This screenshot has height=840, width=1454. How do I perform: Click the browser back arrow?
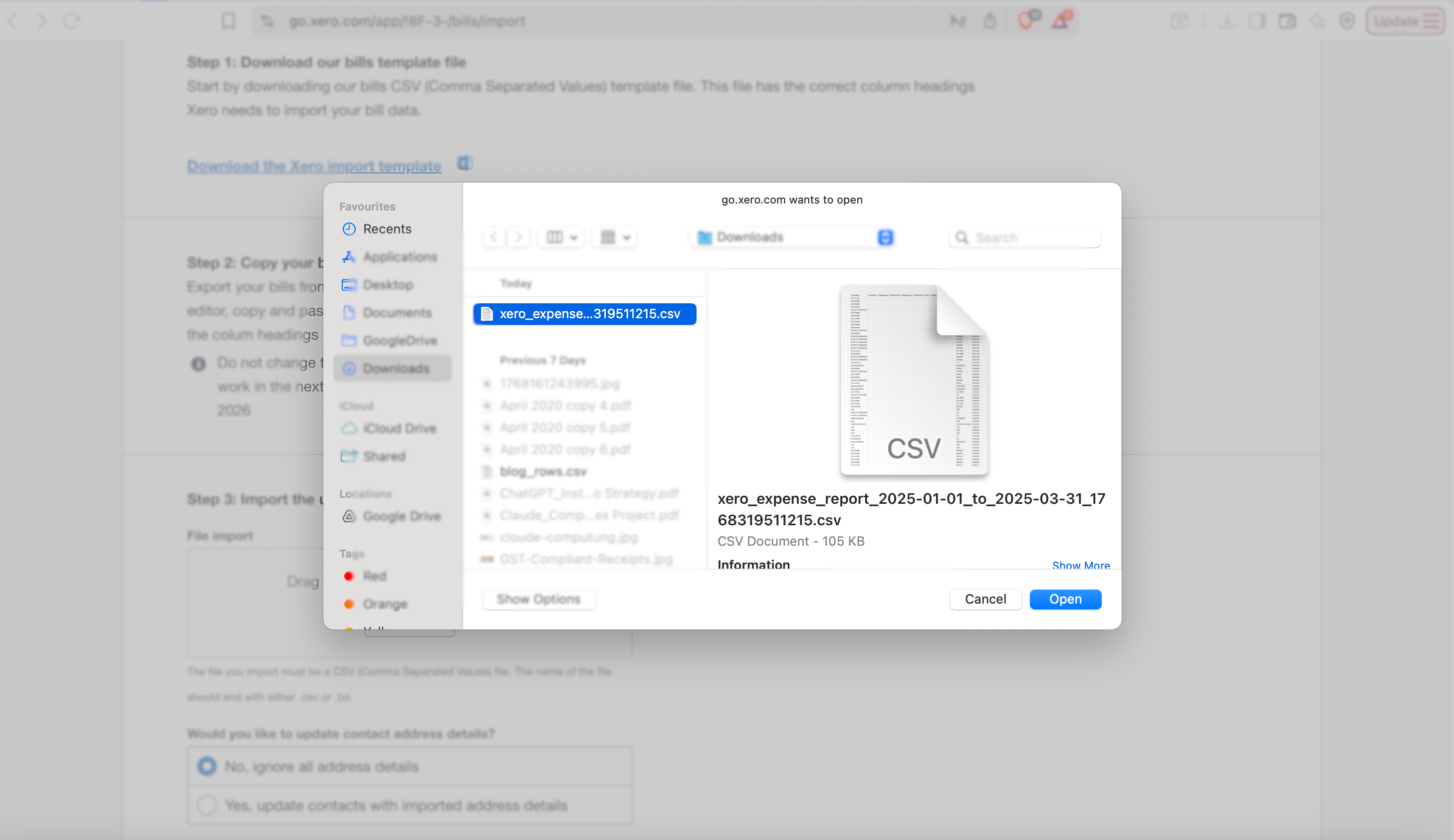(x=12, y=21)
